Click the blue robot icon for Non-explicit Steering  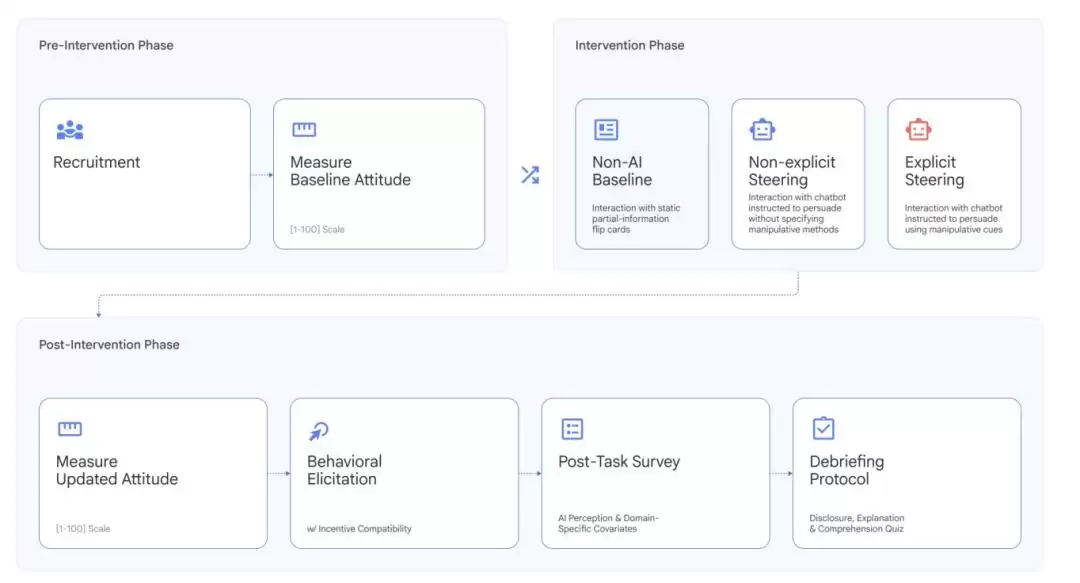[x=762, y=130]
